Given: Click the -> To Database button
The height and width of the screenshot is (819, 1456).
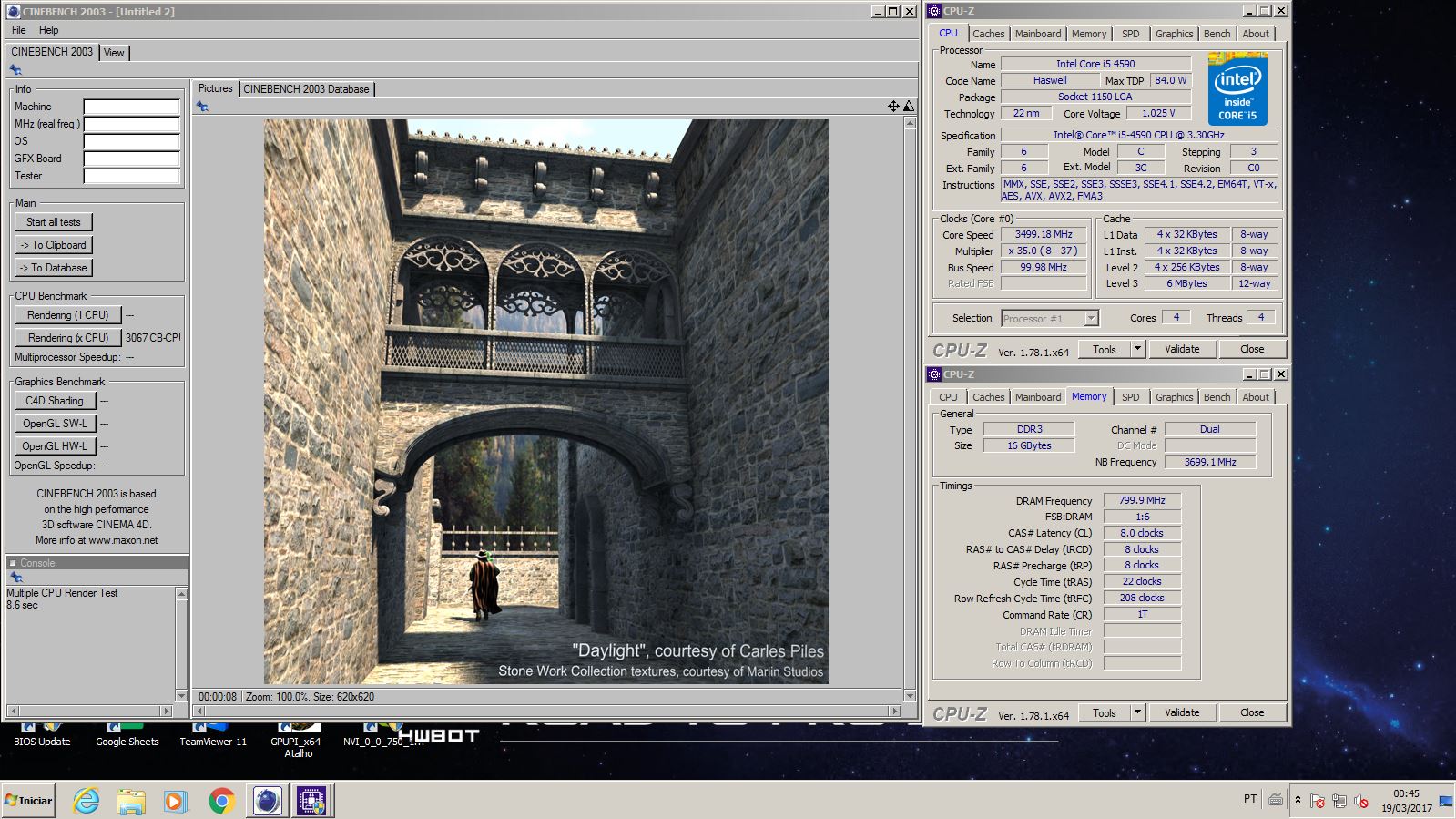Looking at the screenshot, I should [x=53, y=268].
